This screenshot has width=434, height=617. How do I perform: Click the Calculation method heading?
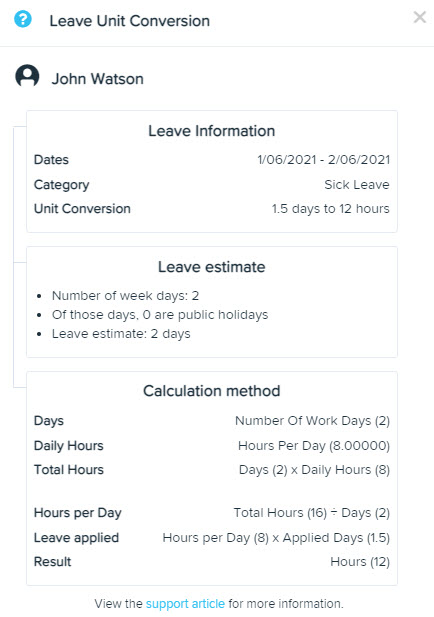[x=212, y=391]
